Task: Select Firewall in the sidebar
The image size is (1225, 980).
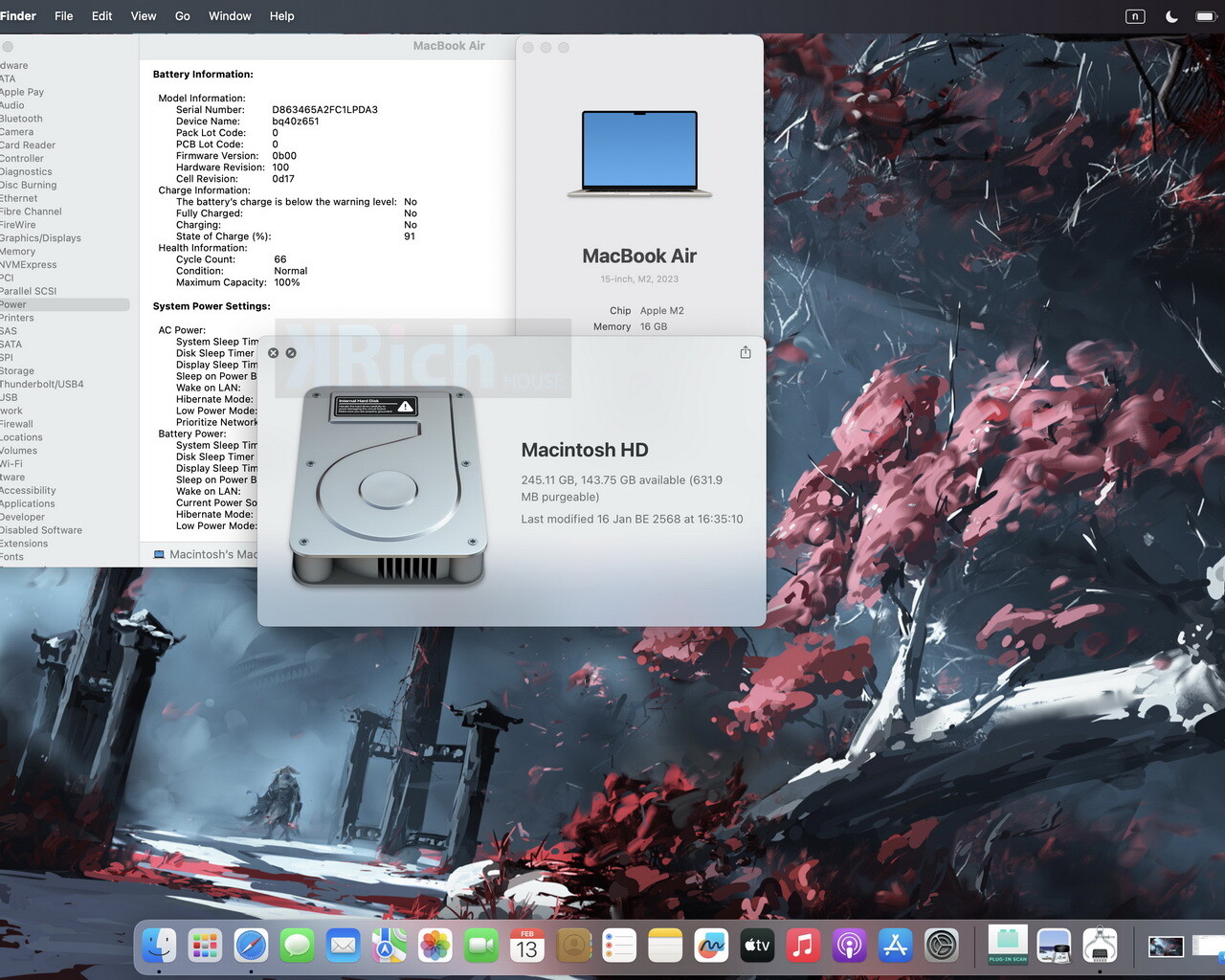Action: tap(16, 424)
